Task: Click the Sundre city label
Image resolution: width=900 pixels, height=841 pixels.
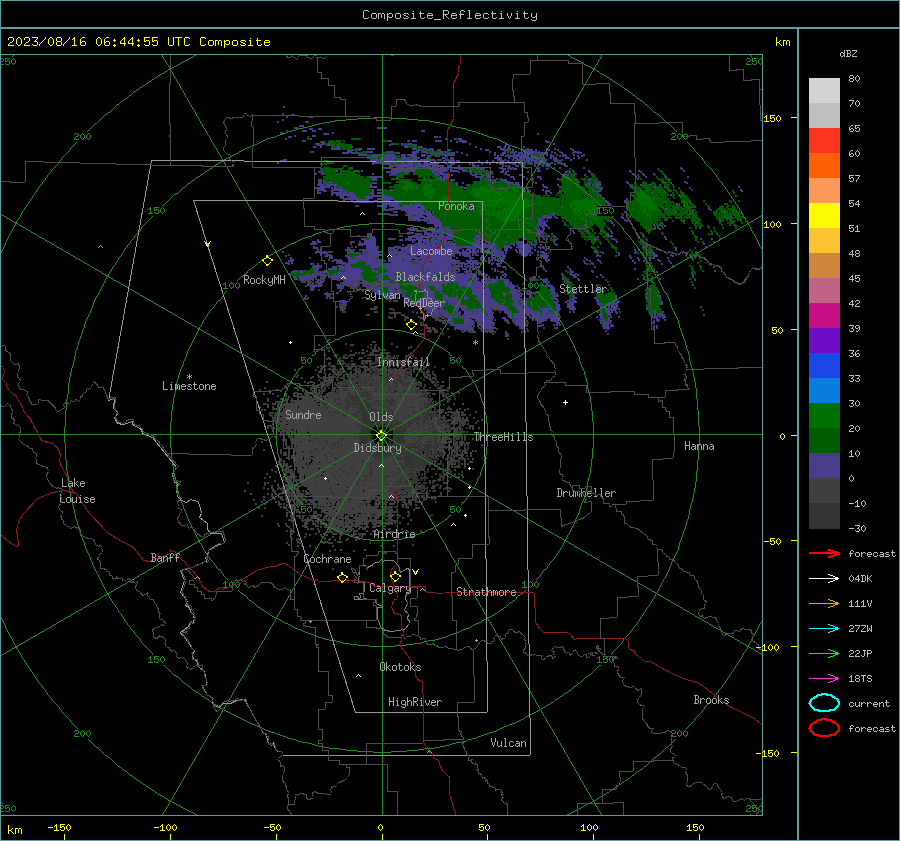Action: (x=303, y=415)
